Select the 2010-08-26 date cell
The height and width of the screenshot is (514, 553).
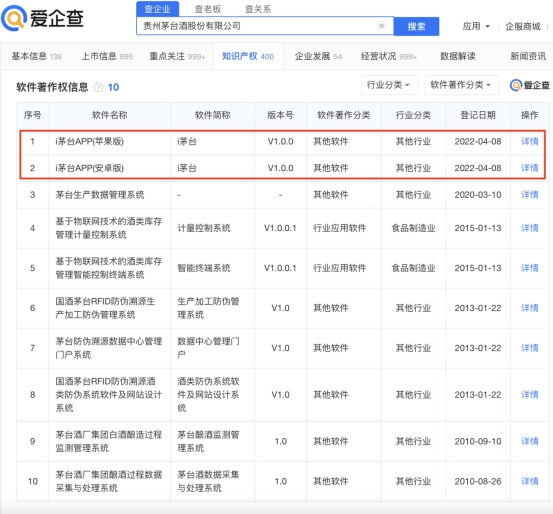[x=478, y=481]
